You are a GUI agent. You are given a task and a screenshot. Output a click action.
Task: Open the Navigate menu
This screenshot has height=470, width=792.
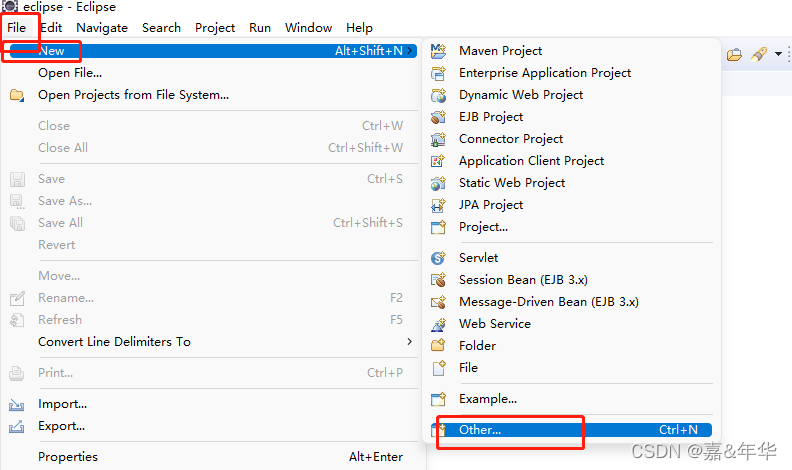pyautogui.click(x=102, y=28)
